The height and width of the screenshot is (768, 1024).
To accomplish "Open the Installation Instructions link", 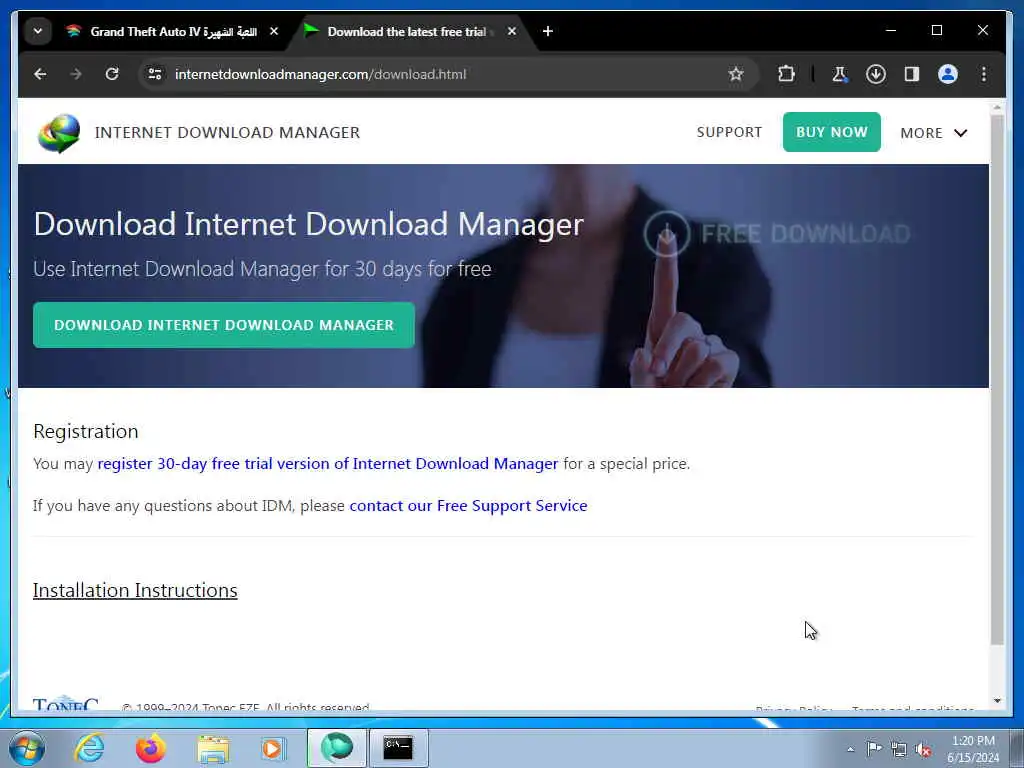I will tap(135, 590).
